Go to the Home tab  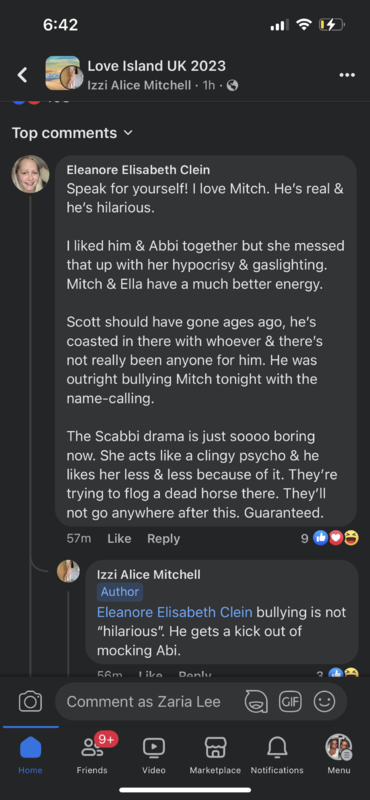tap(30, 755)
